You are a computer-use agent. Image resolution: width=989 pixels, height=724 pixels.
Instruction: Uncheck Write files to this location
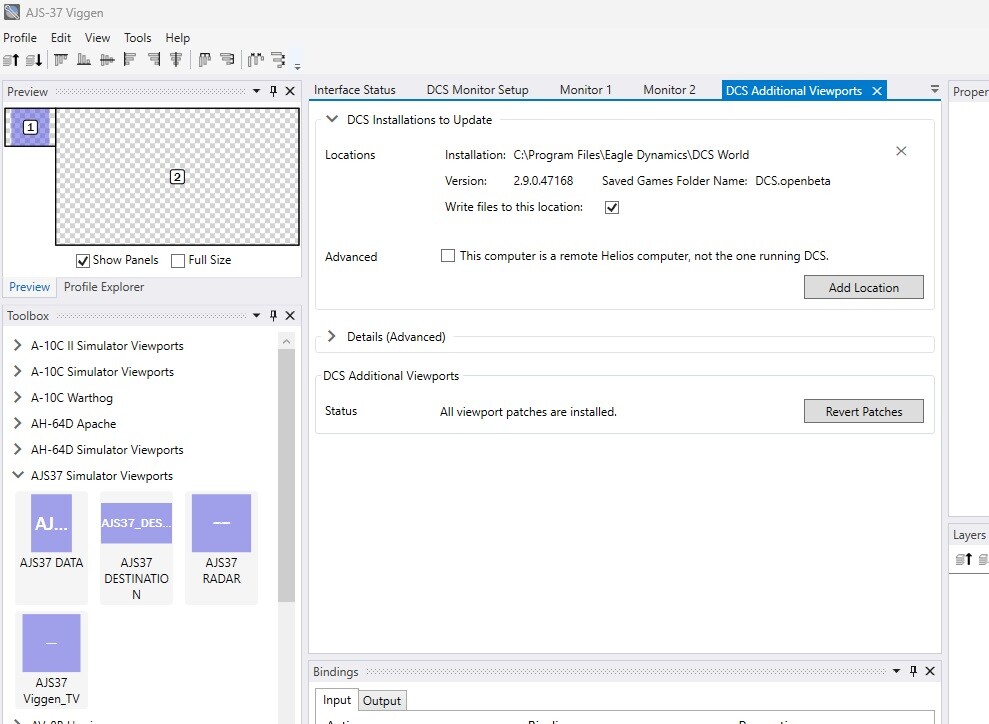[x=612, y=207]
